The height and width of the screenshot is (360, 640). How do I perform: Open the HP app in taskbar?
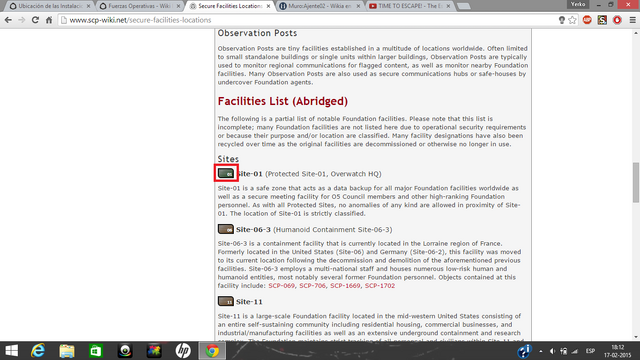click(x=183, y=351)
